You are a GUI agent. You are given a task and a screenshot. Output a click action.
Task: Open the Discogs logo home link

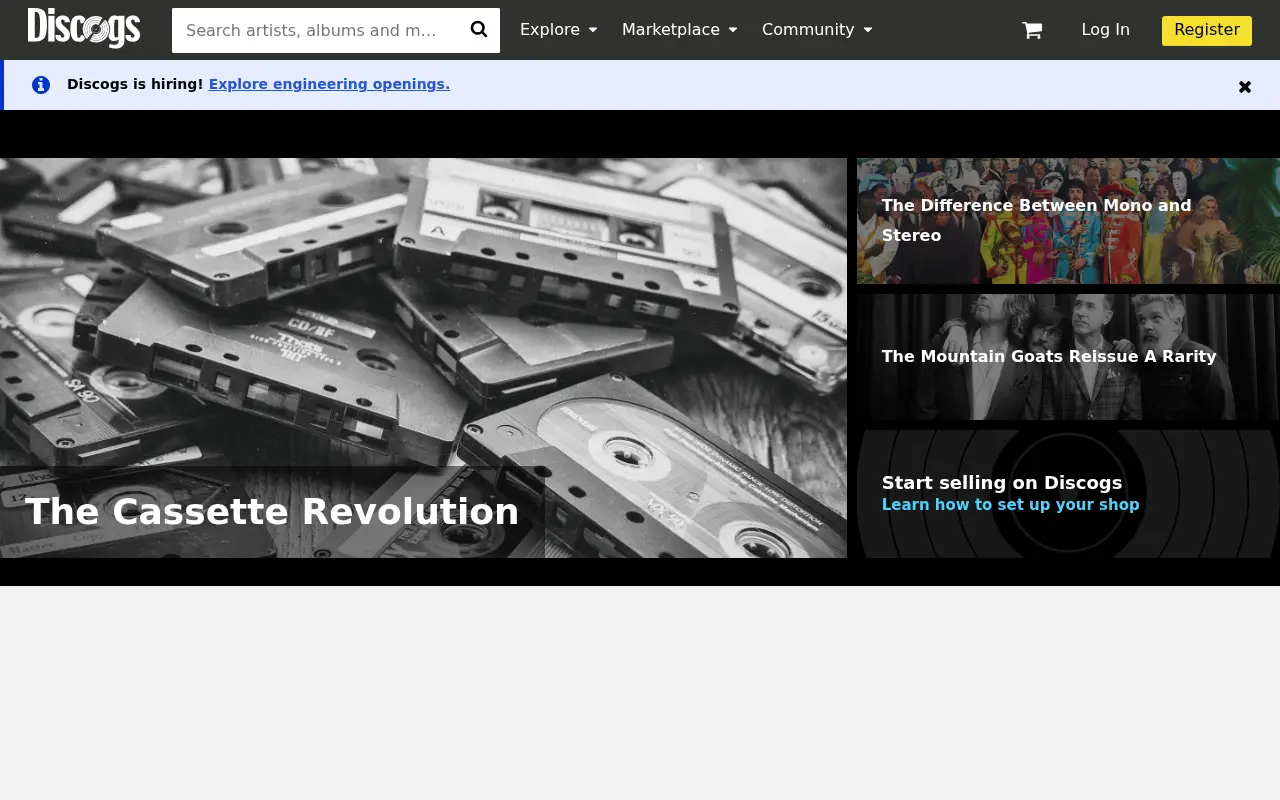84,28
